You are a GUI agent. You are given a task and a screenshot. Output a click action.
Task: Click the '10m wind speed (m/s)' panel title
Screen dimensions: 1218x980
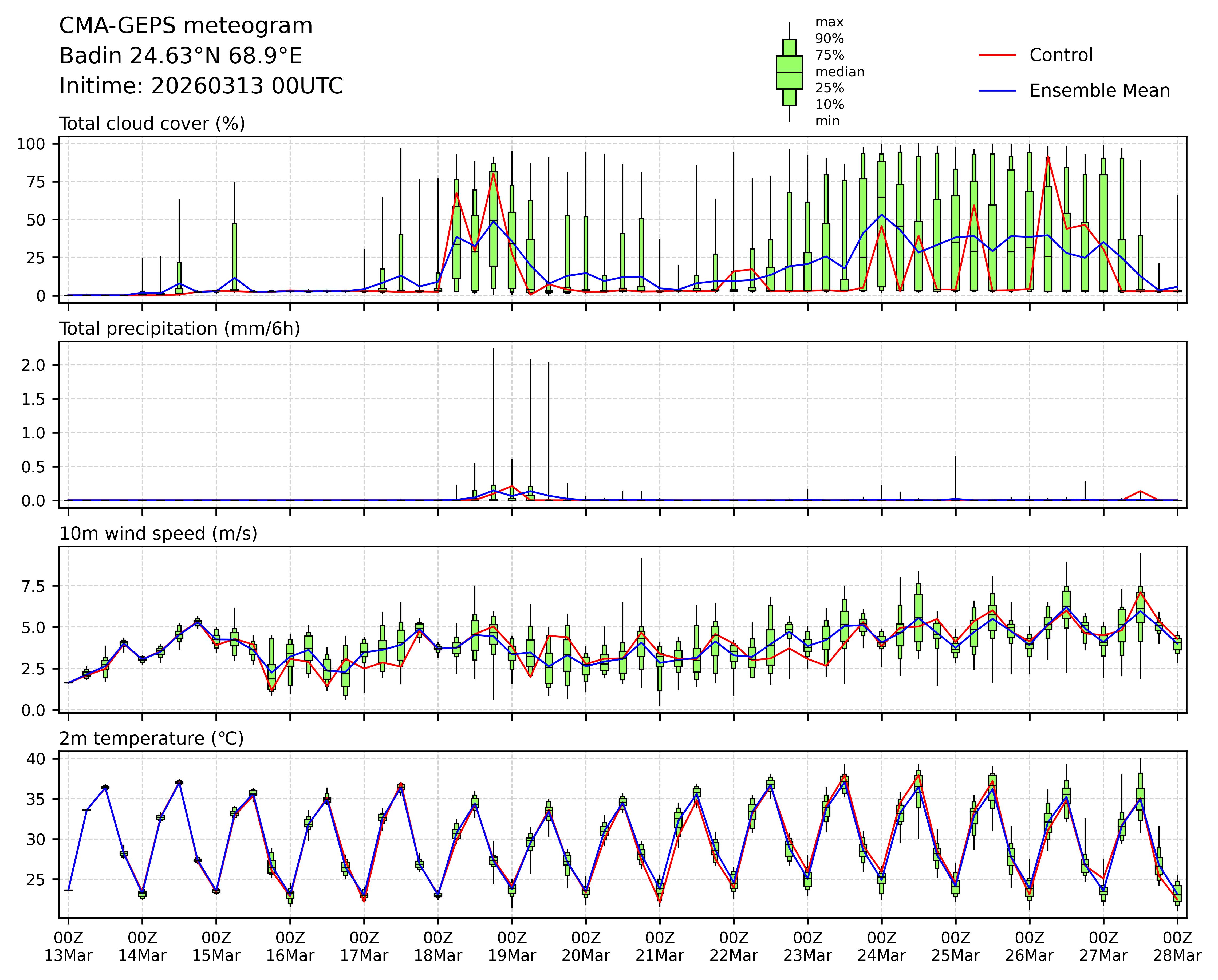[x=158, y=534]
